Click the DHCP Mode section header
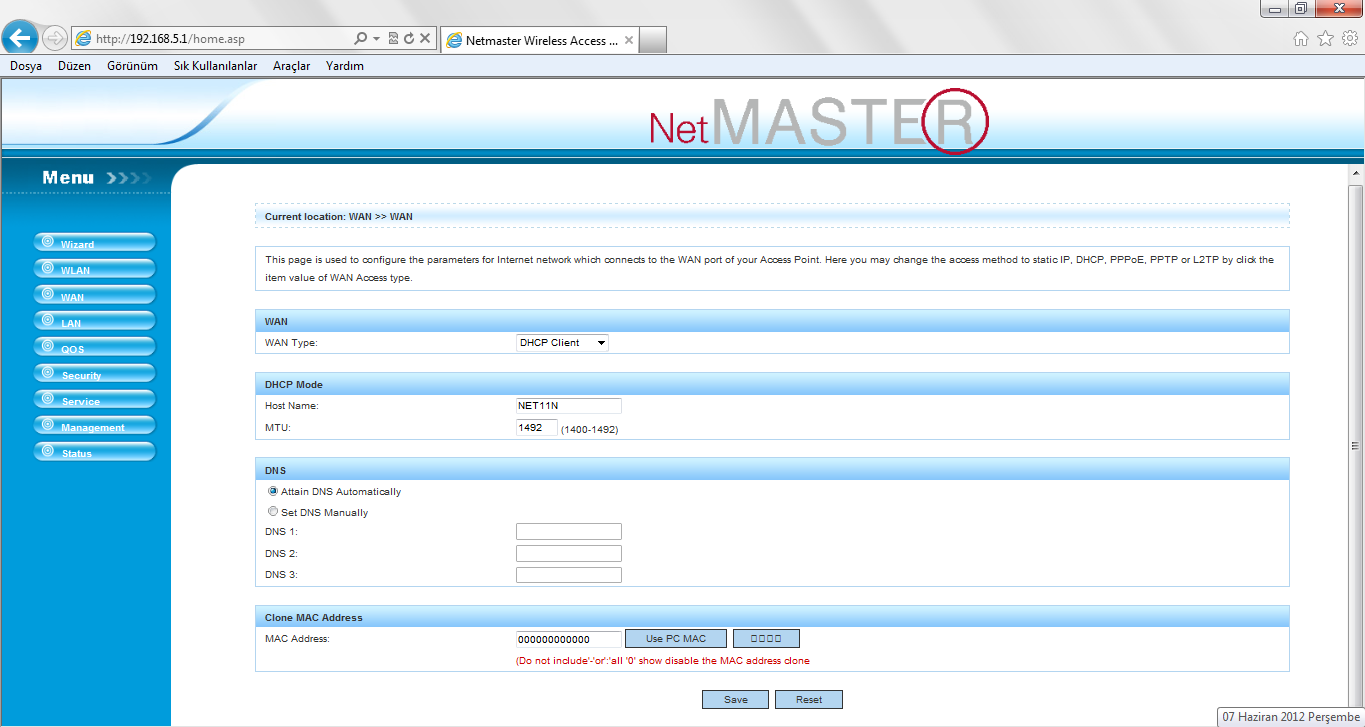 (772, 384)
